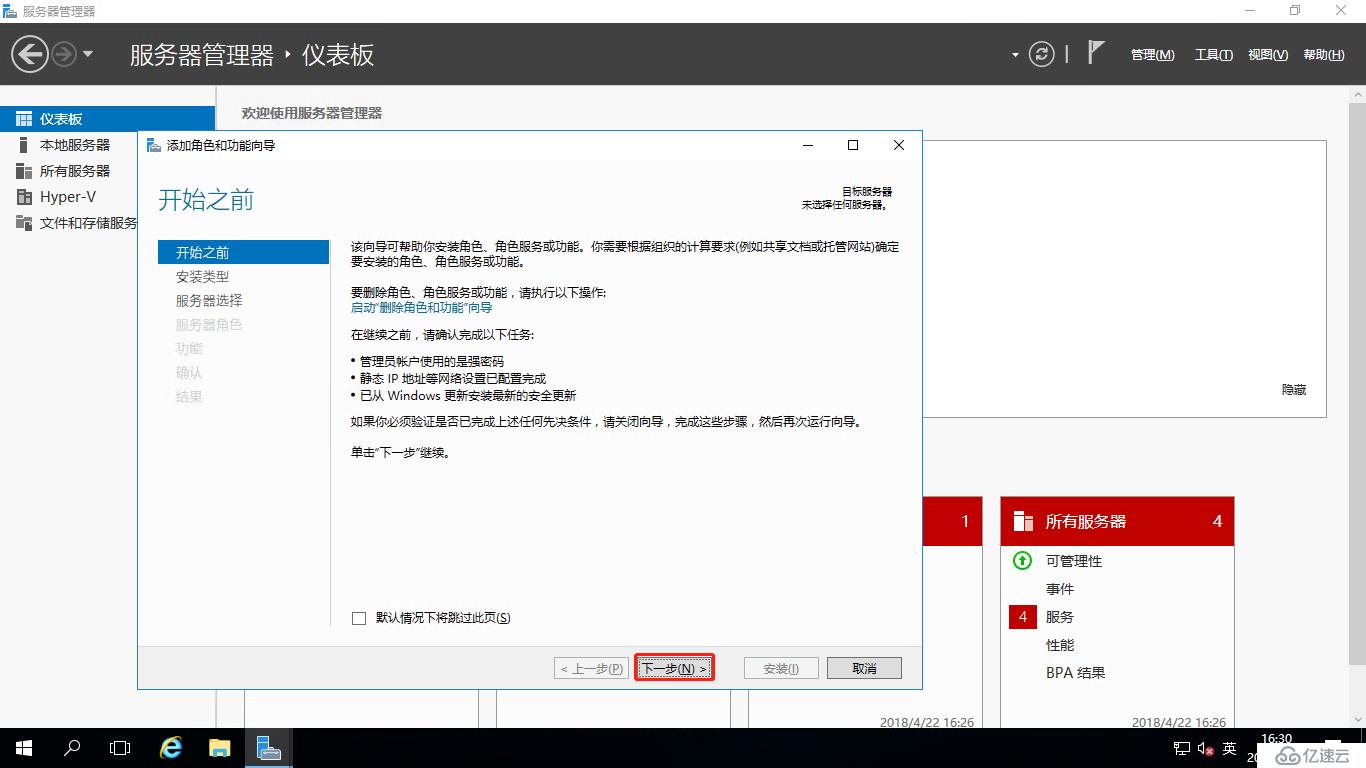The height and width of the screenshot is (768, 1366).
Task: Select 本地服务器 in the sidebar
Action: pos(76,145)
